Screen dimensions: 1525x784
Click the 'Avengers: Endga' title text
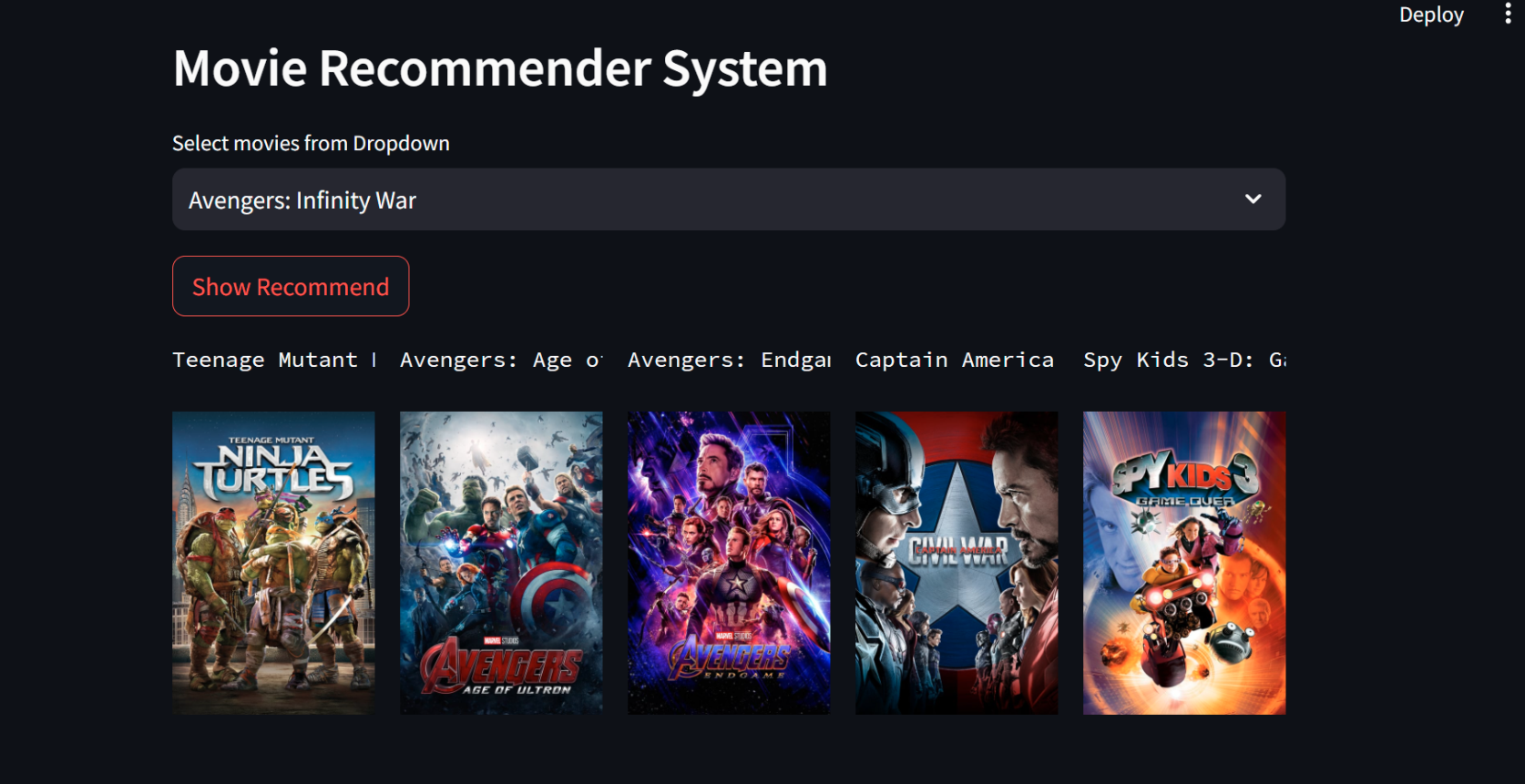pos(729,360)
